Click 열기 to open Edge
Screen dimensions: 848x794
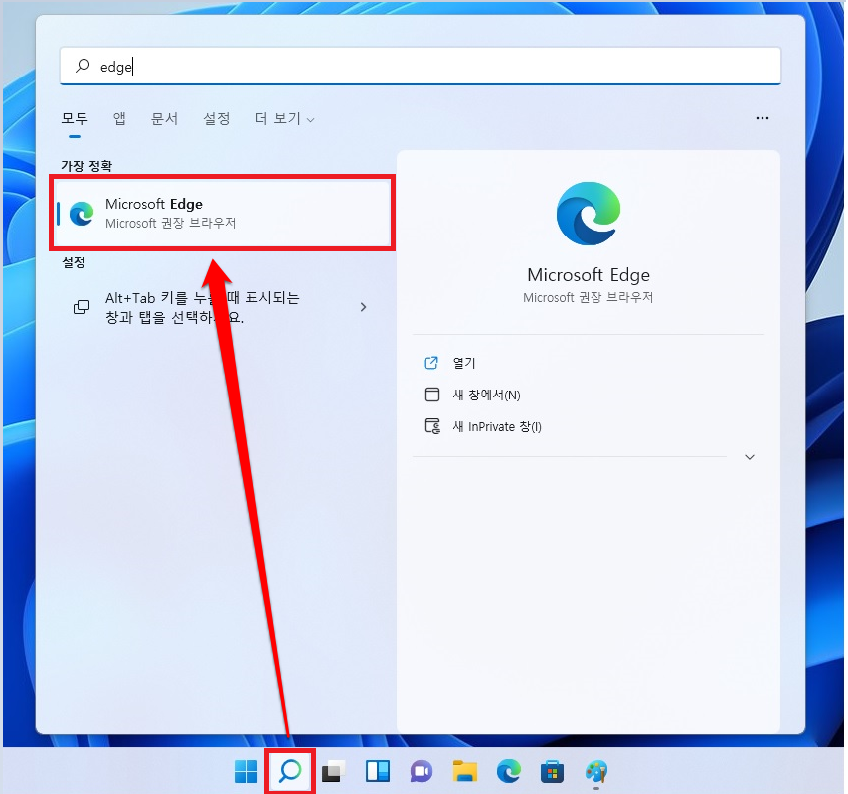coord(464,363)
